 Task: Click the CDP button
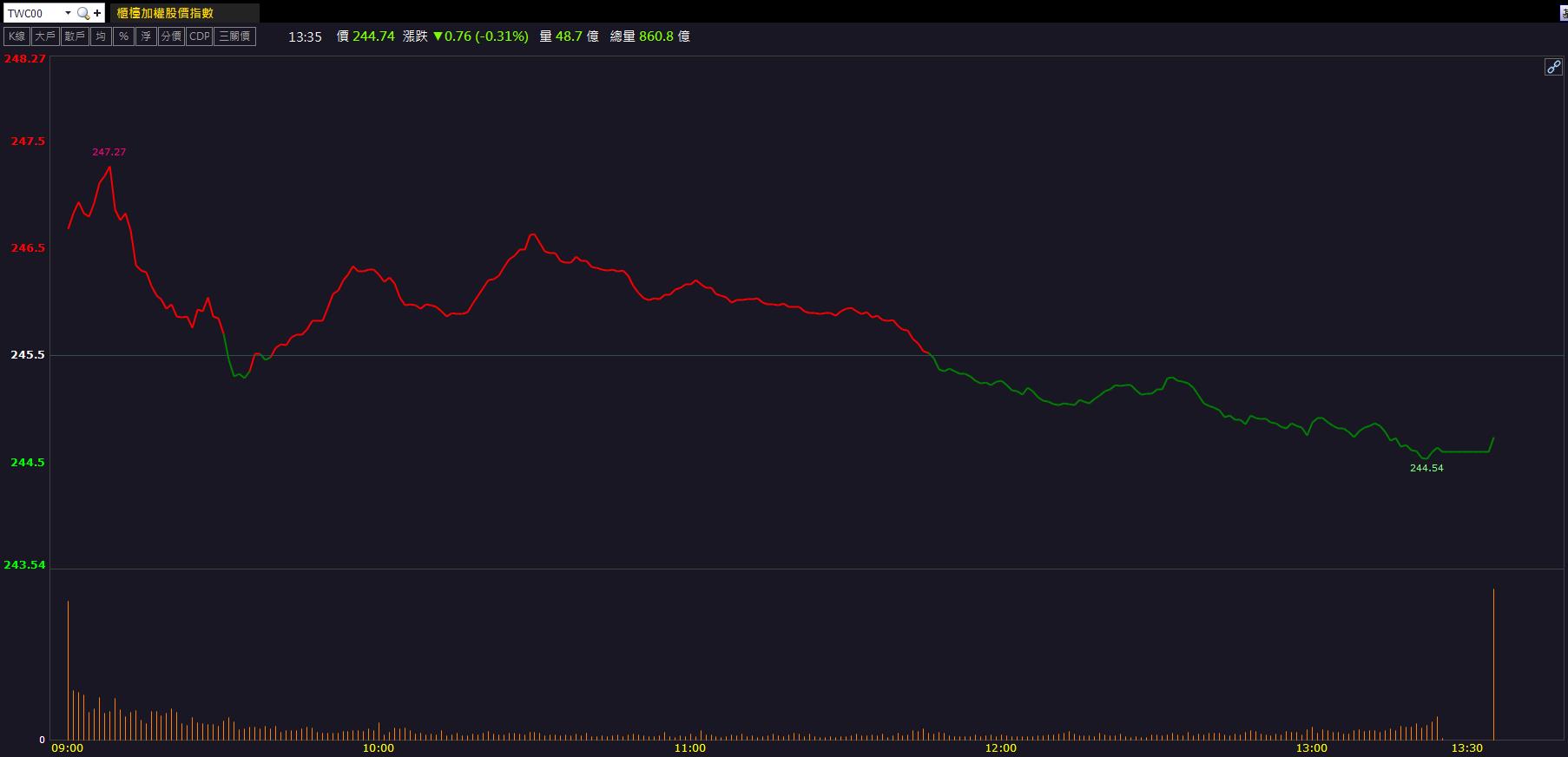pos(200,36)
